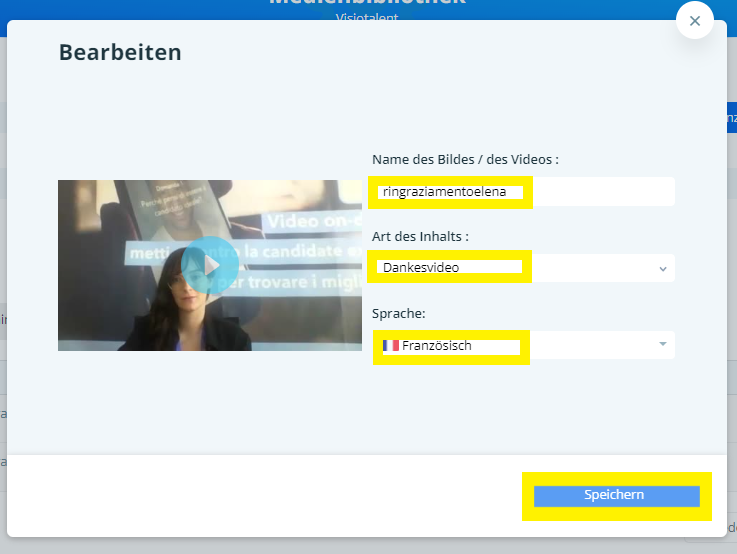
Task: Click the chevron of Art des Inhalts
Action: (x=662, y=268)
